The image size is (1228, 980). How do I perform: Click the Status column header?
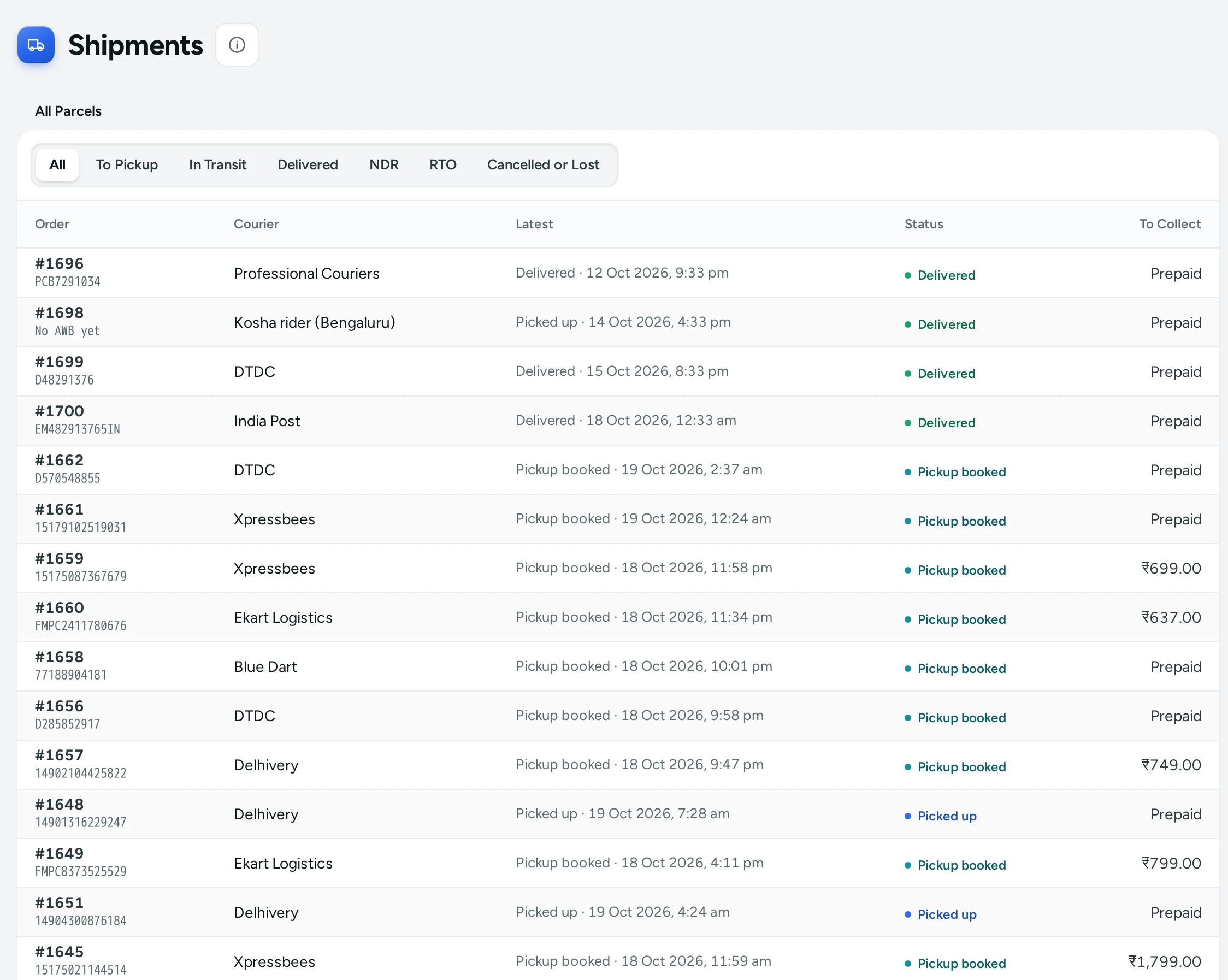click(x=924, y=224)
